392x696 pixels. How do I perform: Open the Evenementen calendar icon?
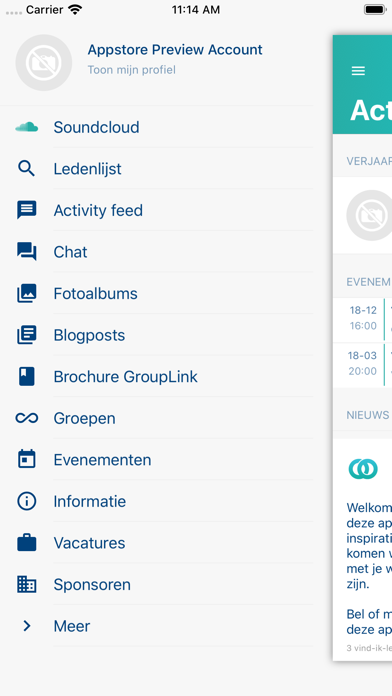tap(27, 459)
